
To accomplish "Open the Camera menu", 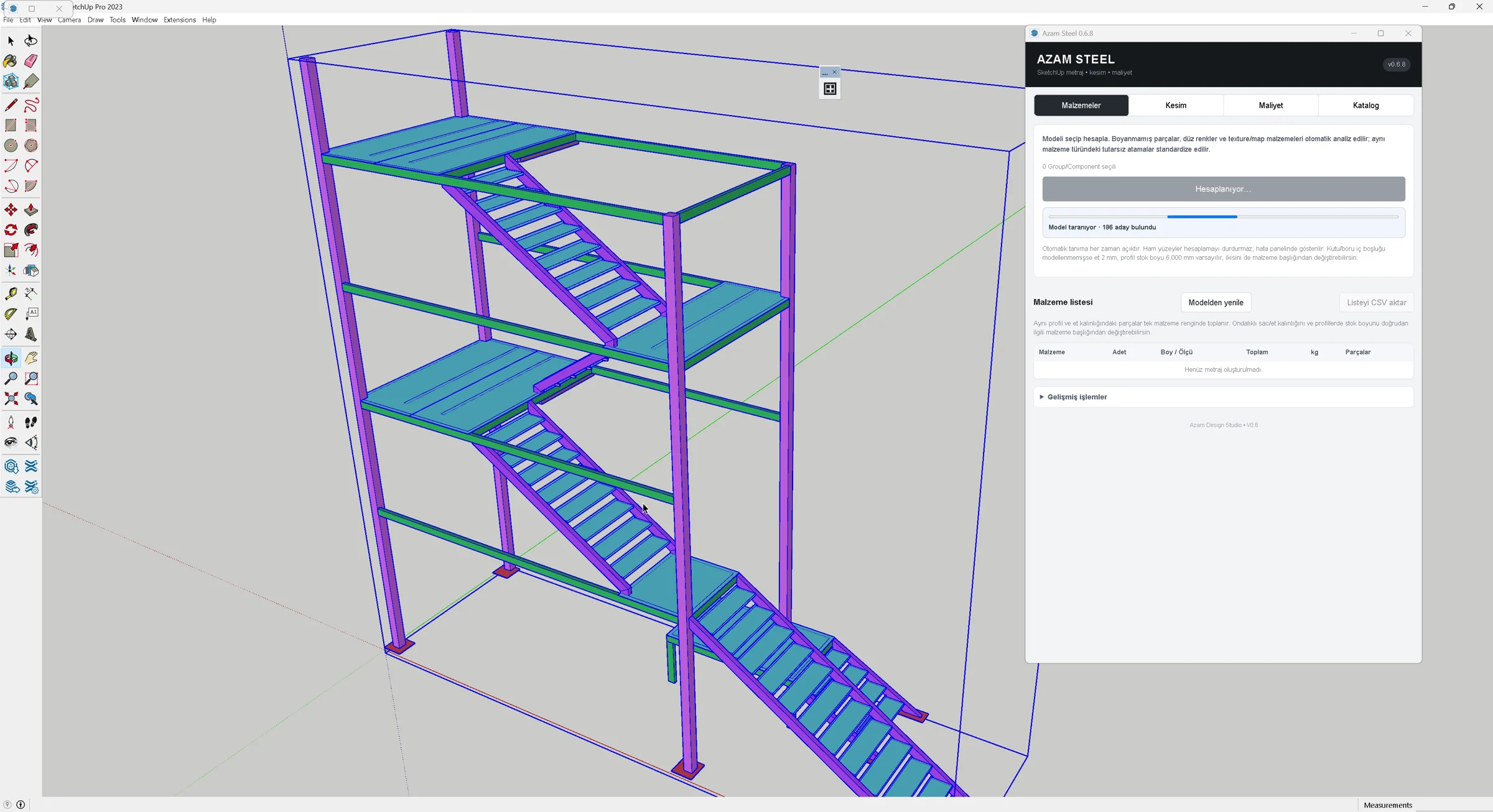I will 69,20.
